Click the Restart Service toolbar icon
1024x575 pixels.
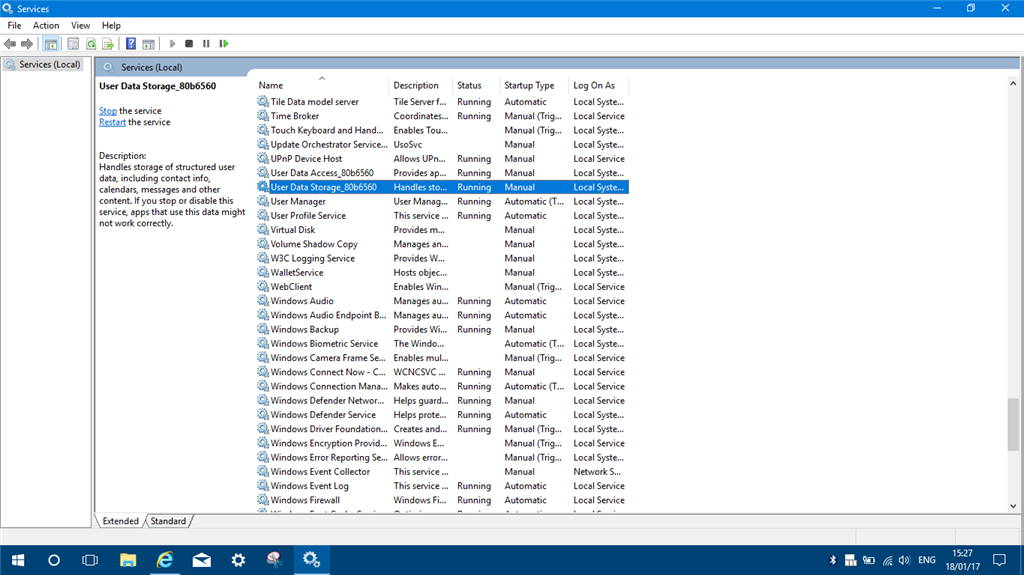point(224,44)
